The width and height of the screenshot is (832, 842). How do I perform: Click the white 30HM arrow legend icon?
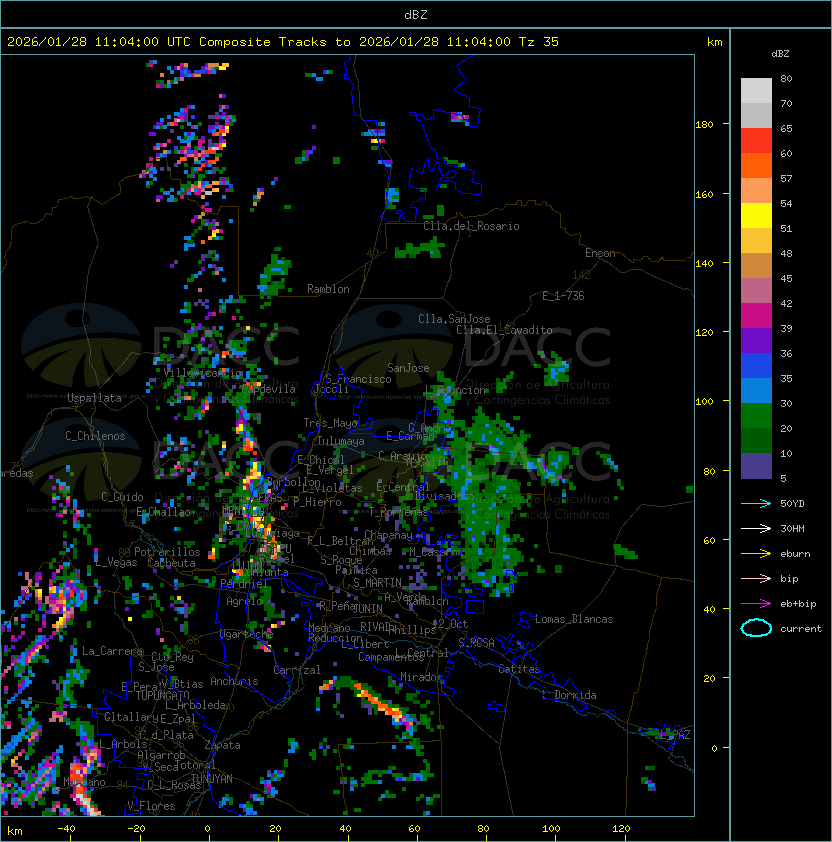[x=756, y=528]
